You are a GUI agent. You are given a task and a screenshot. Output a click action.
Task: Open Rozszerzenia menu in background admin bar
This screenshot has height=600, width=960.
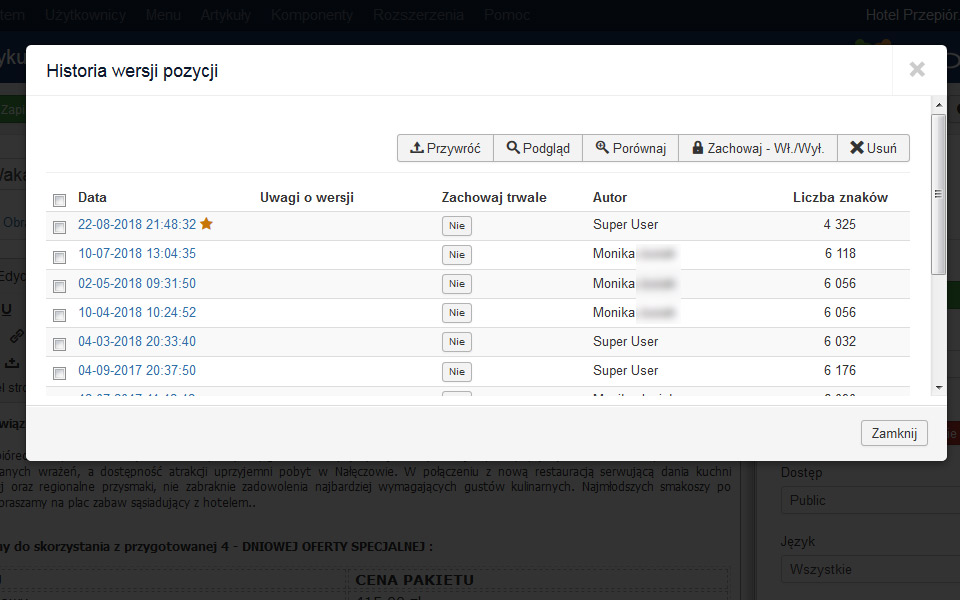point(418,15)
